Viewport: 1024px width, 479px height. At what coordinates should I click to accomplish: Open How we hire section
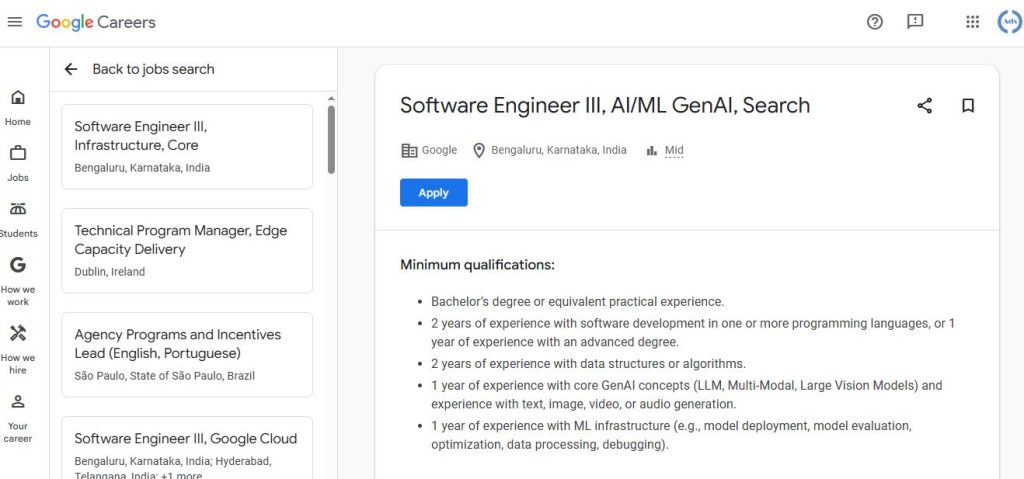tap(18, 346)
